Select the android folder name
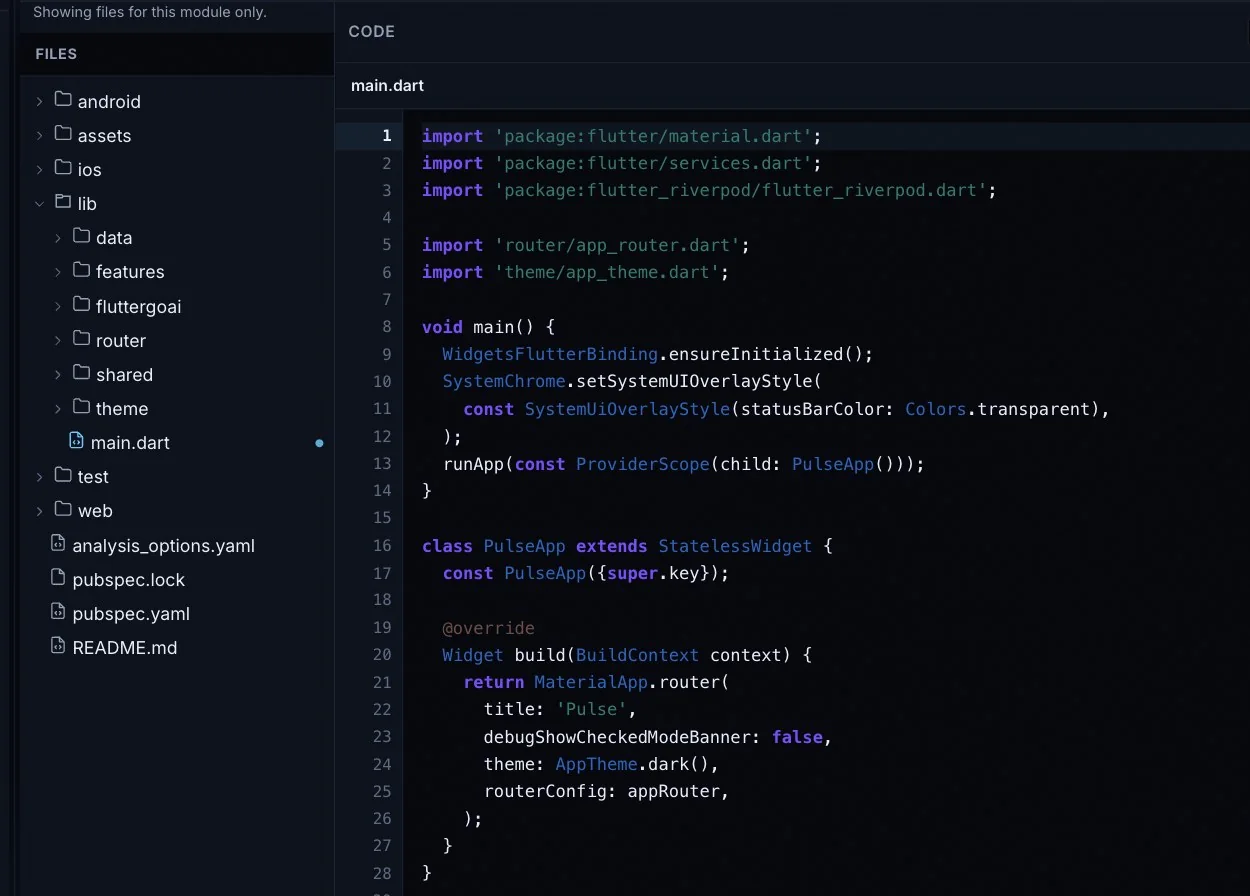Image resolution: width=1250 pixels, height=896 pixels. pos(109,102)
